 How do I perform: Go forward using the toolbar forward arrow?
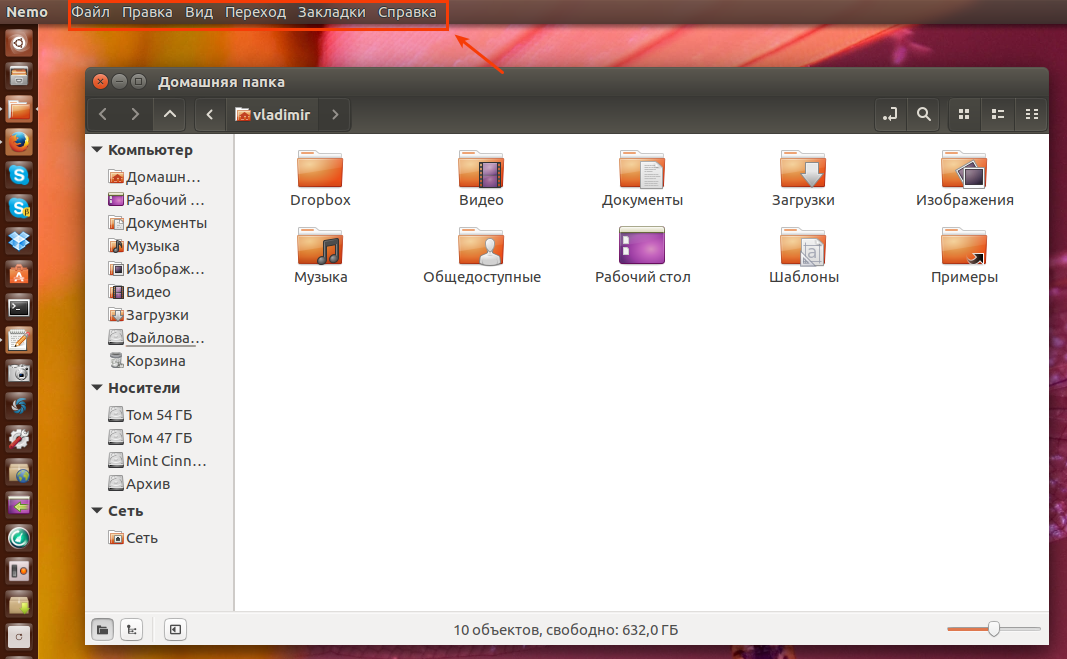(x=135, y=114)
